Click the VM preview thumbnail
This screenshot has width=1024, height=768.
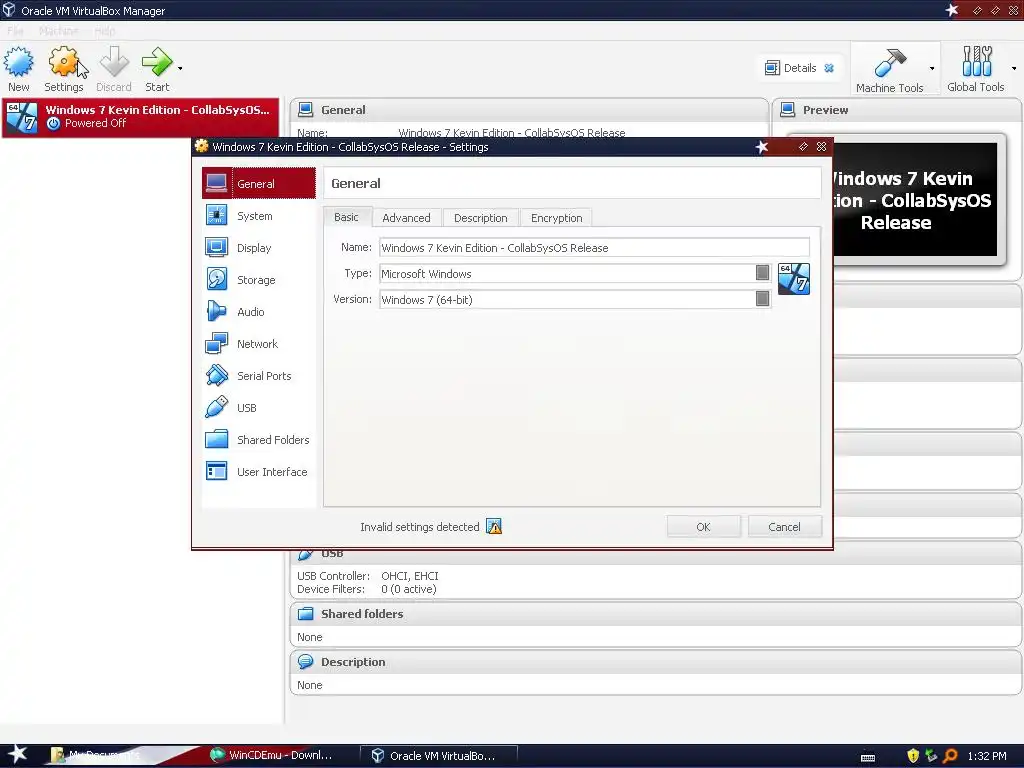[x=916, y=199]
